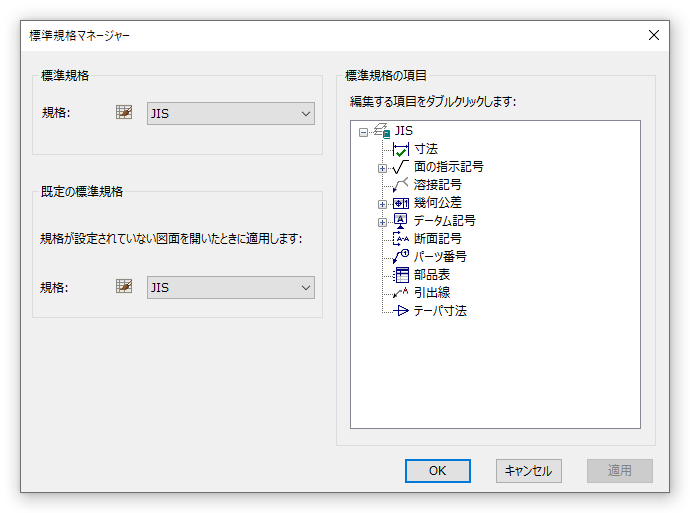This screenshot has height=513, width=690.
Task: Click the 規格が設定されていない図面 description text
Action: [171, 238]
